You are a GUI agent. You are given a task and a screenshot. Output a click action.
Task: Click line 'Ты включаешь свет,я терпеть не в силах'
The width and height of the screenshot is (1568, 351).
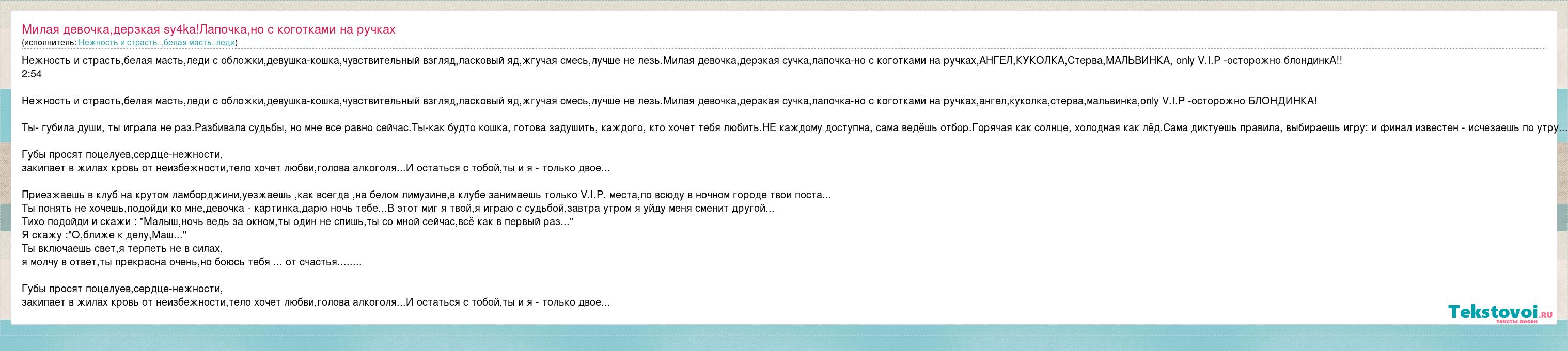(x=122, y=249)
